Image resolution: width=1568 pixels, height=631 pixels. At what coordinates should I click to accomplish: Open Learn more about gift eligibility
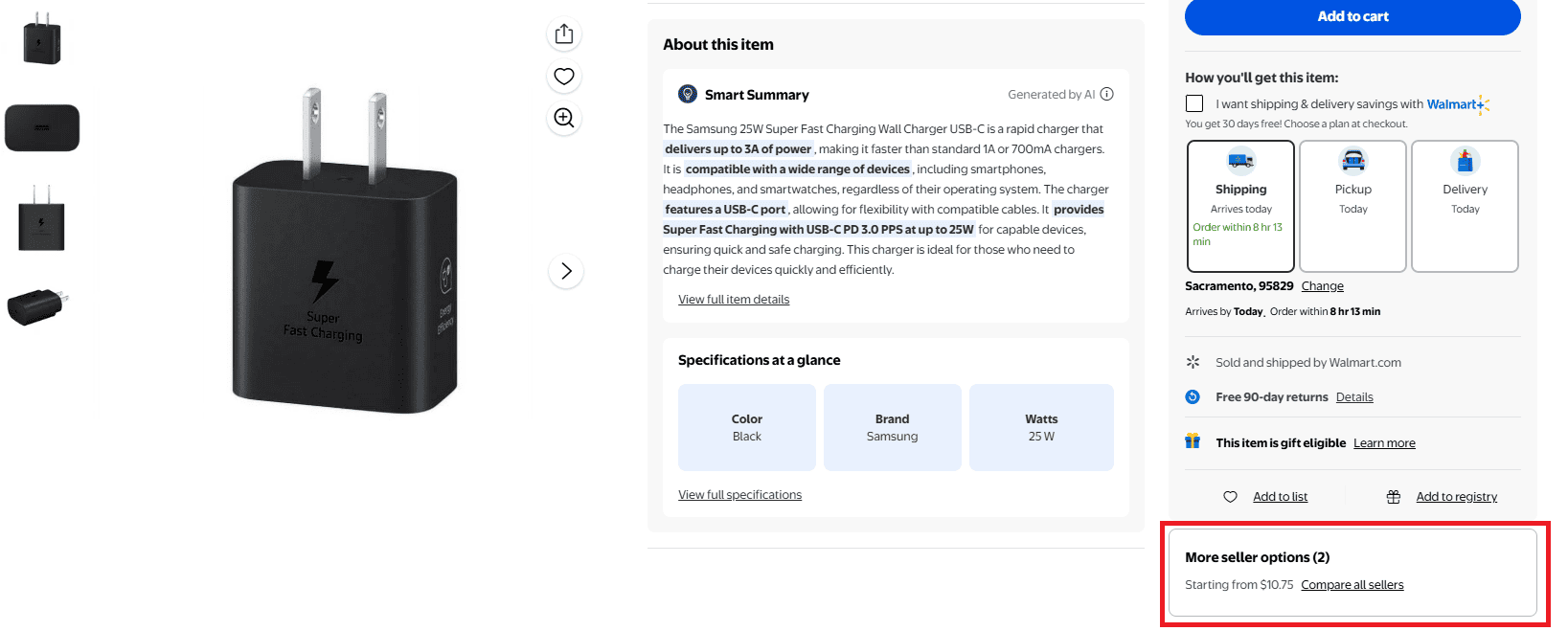tap(1384, 443)
